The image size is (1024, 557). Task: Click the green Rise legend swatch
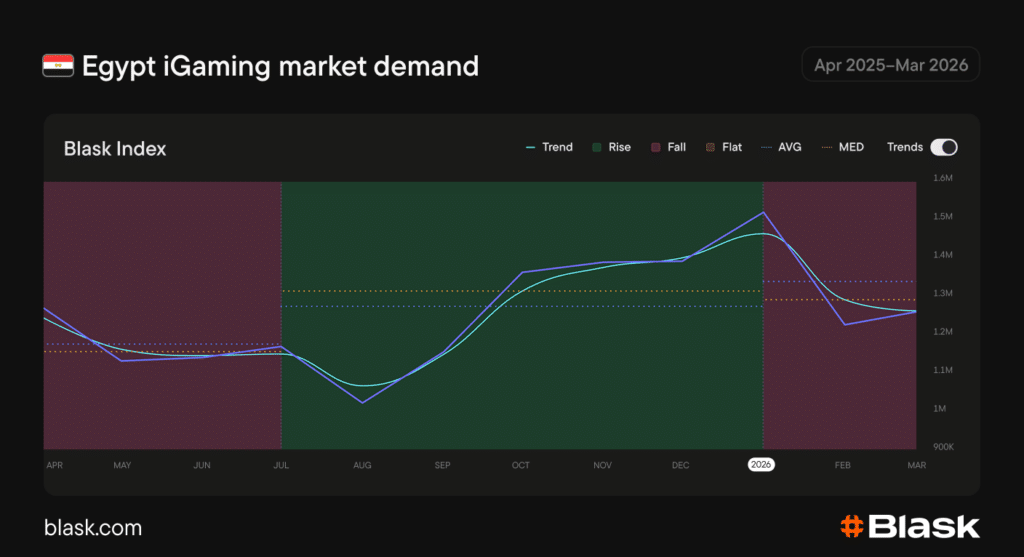coord(597,147)
